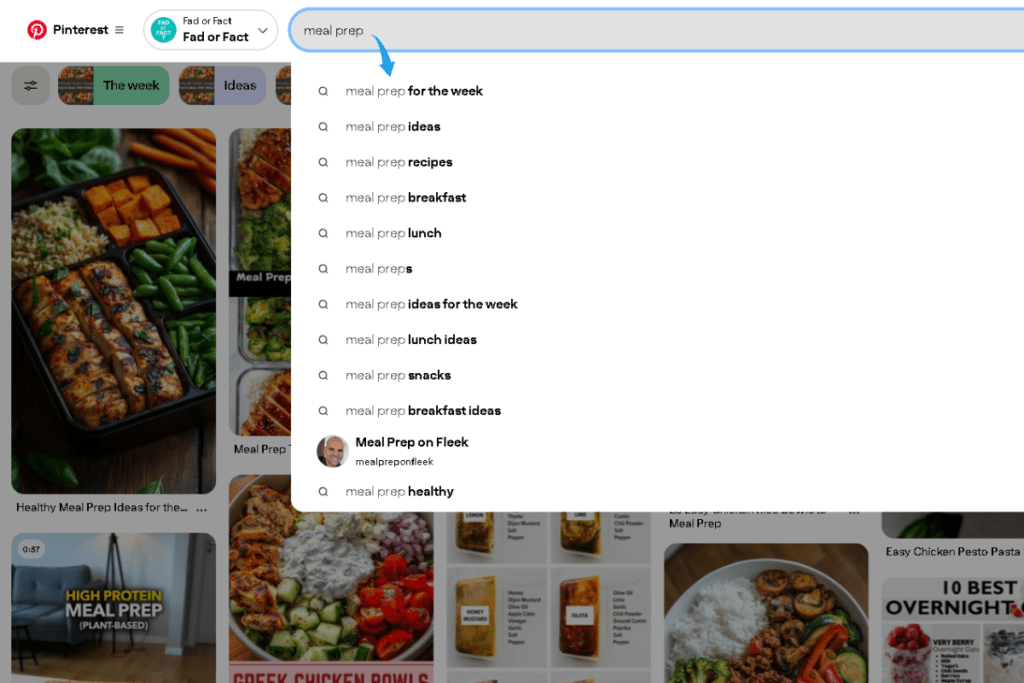The image size is (1024, 683).
Task: Click the magnifying glass beside 'meal prep ideas'
Action: [323, 126]
